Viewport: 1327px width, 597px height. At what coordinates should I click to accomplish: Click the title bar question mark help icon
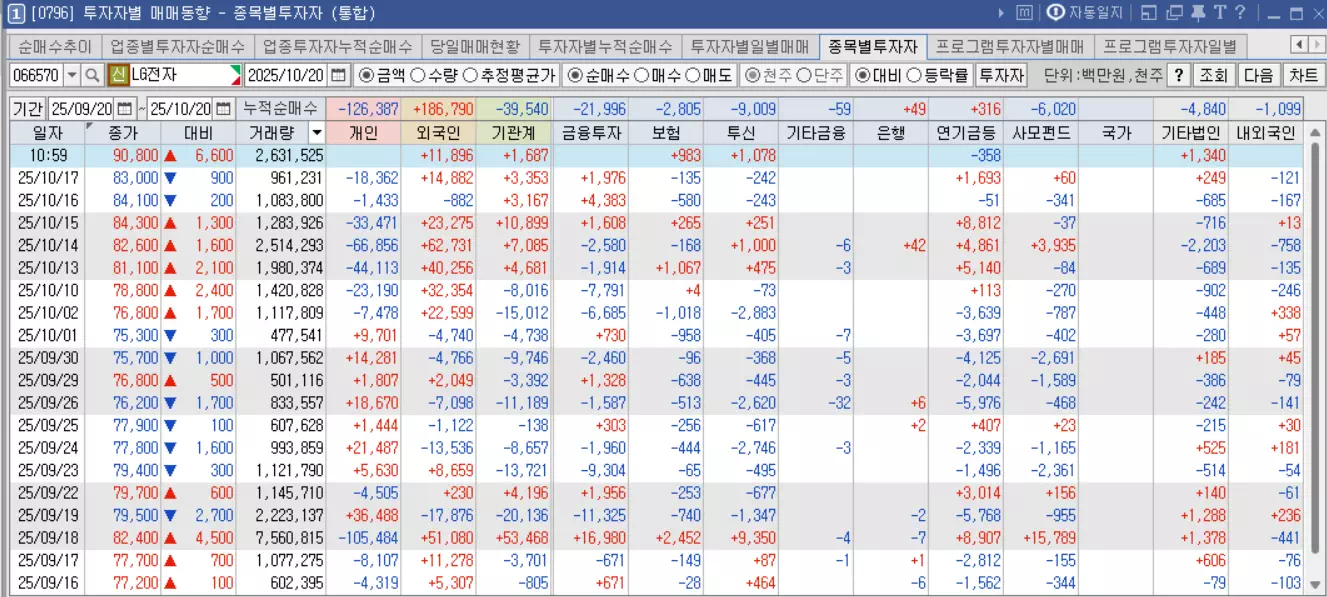tap(1240, 12)
